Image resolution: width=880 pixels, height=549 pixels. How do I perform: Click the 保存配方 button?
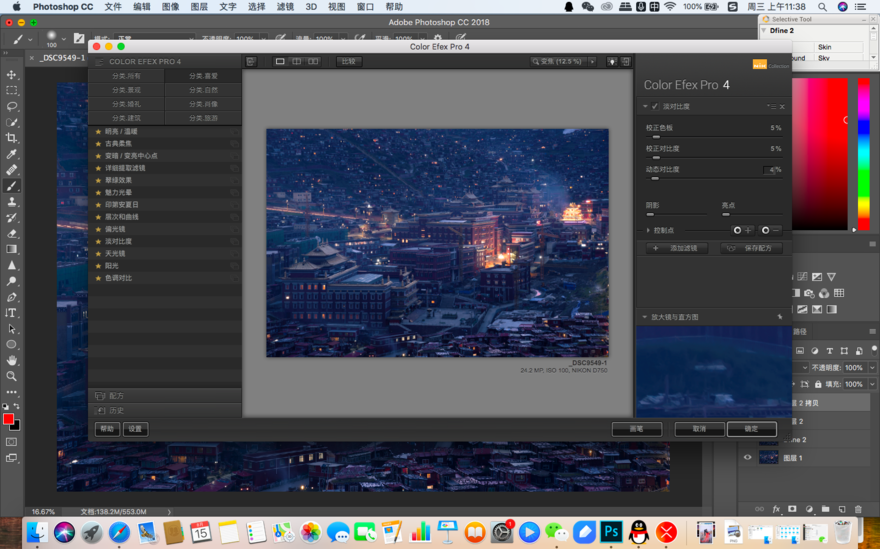click(751, 248)
